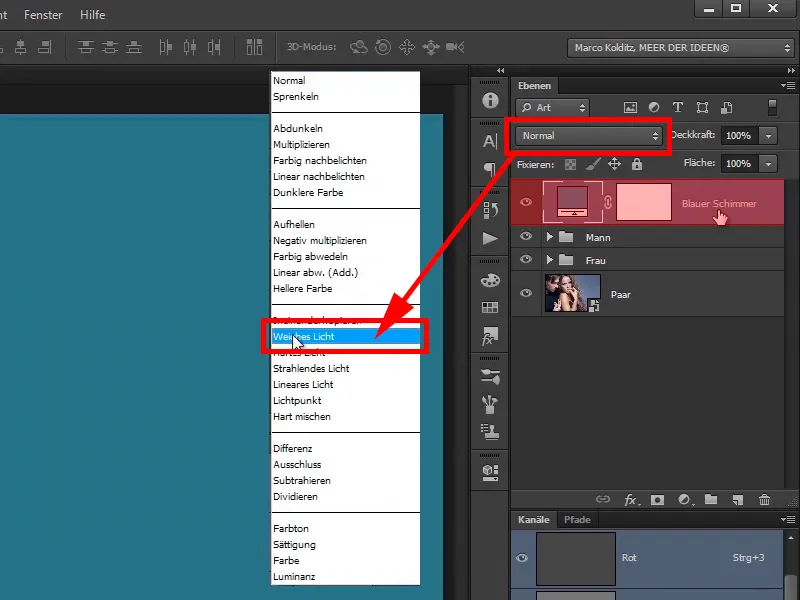Hide the Mann group layer
The height and width of the screenshot is (600, 800).
[x=526, y=236]
